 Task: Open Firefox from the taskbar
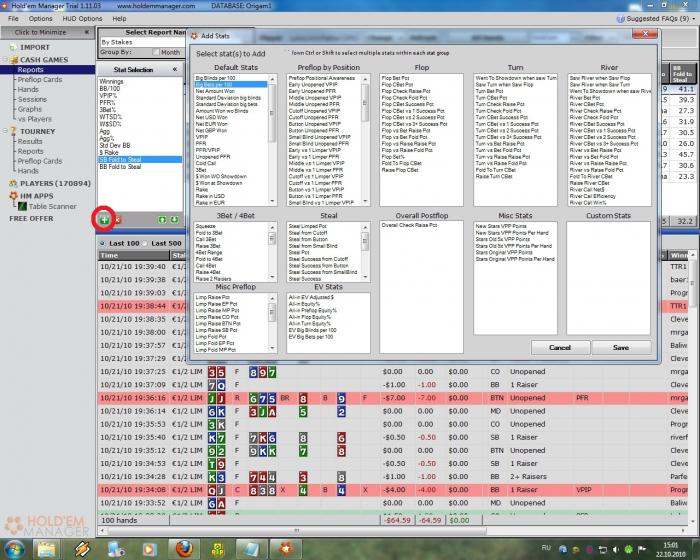[184, 549]
